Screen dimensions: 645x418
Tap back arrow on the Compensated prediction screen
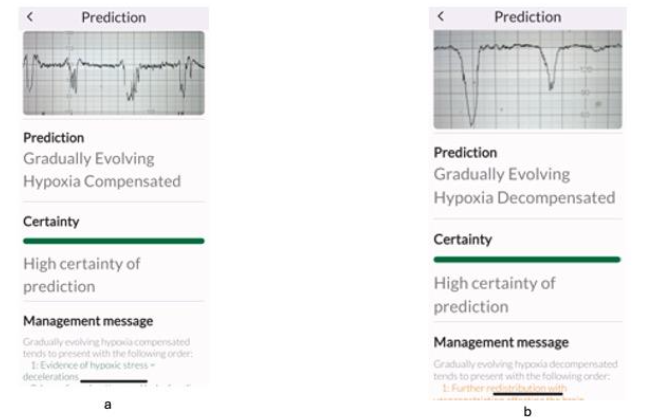(x=30, y=17)
